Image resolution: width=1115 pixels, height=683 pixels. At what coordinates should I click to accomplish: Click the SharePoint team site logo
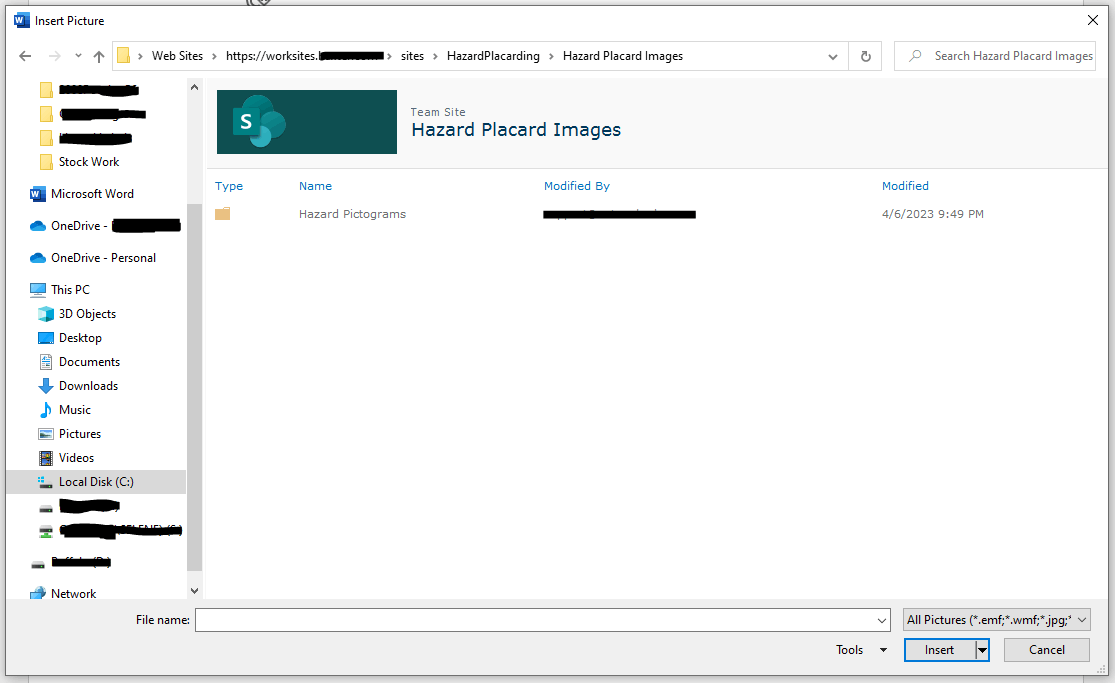306,122
